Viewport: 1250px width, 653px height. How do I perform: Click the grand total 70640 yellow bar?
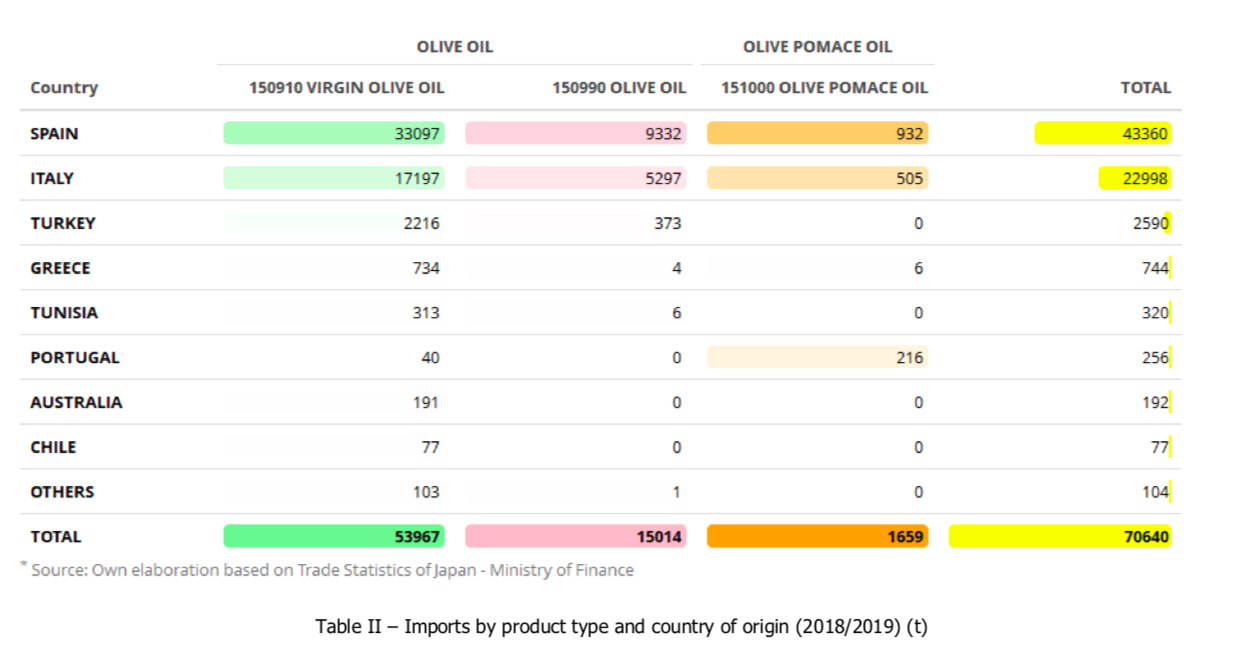[1059, 537]
